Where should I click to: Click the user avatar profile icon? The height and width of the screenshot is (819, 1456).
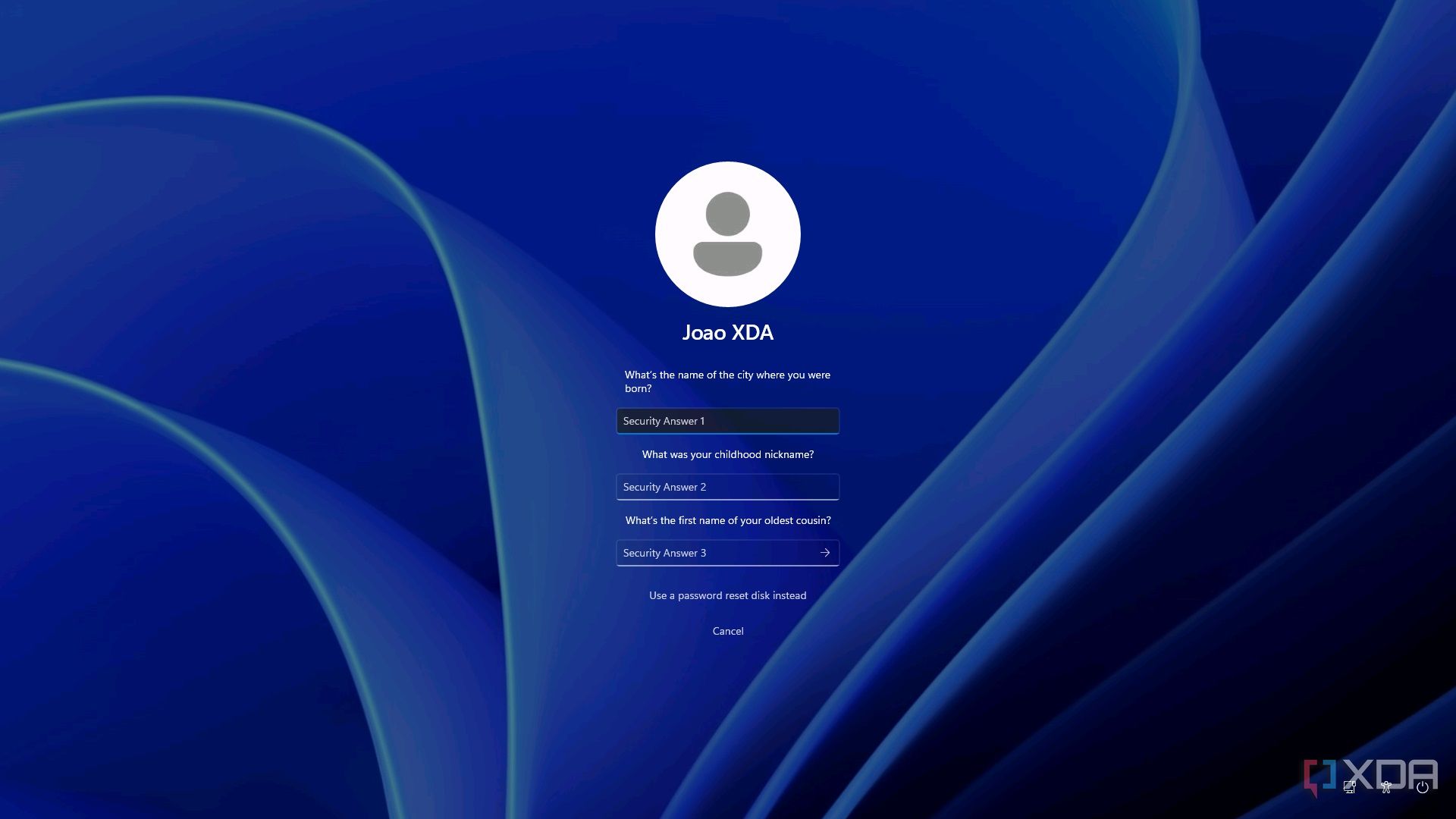727,234
